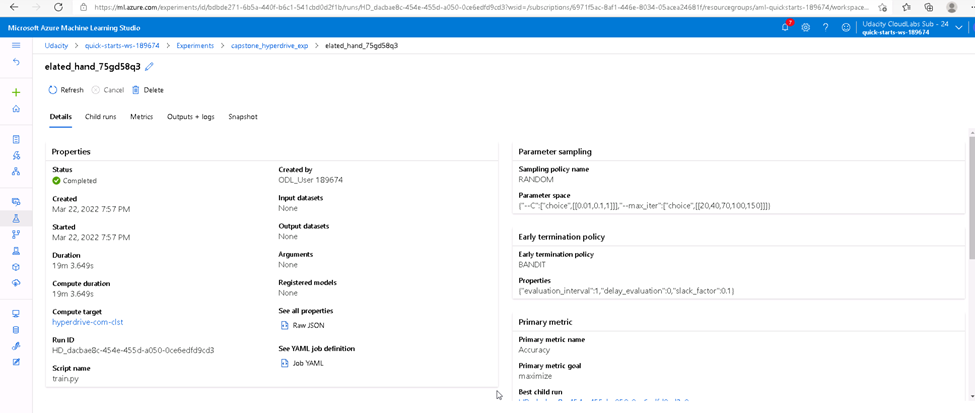Click the pencil-square icon at sidebar bottom
The image size is (975, 413).
point(16,362)
